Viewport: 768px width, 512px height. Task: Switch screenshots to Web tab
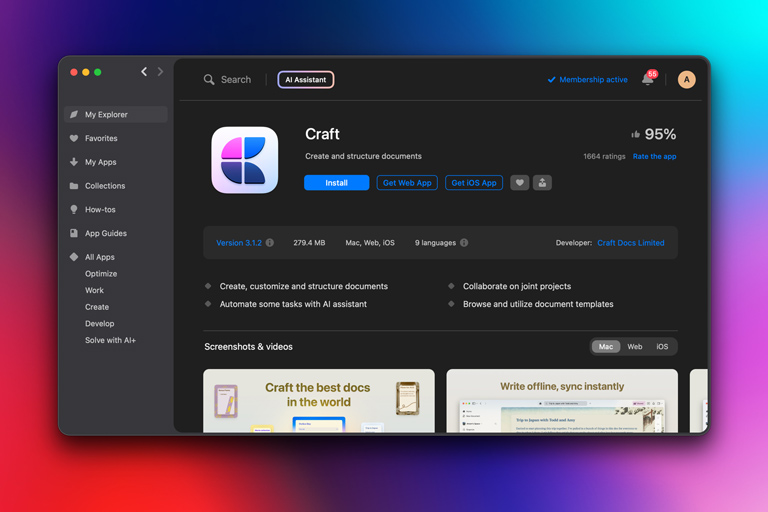click(x=635, y=346)
